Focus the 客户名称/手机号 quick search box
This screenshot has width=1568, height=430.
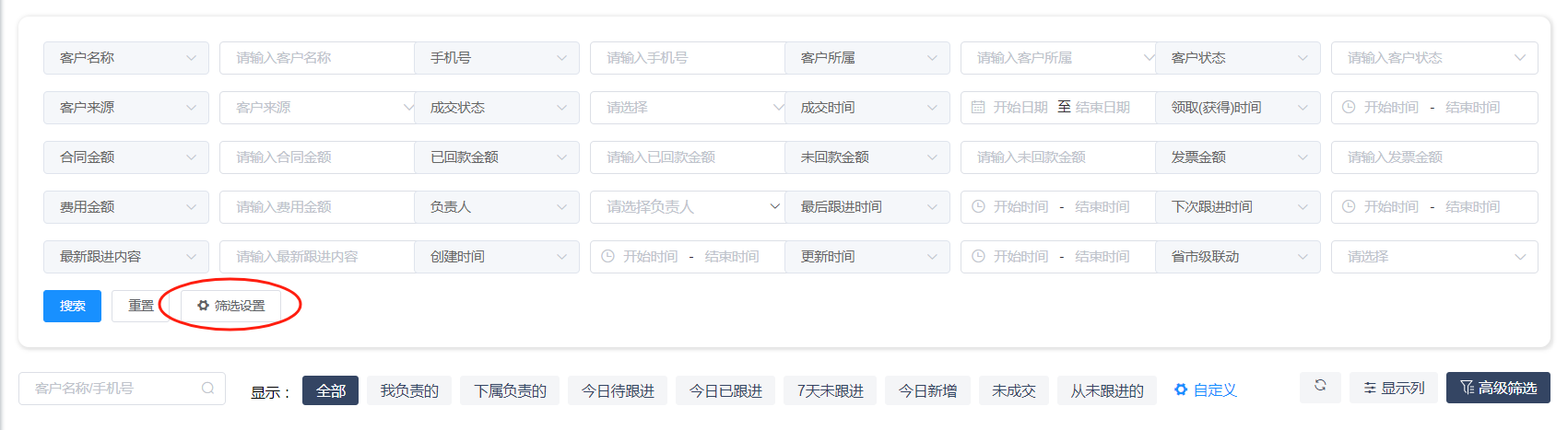click(x=111, y=389)
